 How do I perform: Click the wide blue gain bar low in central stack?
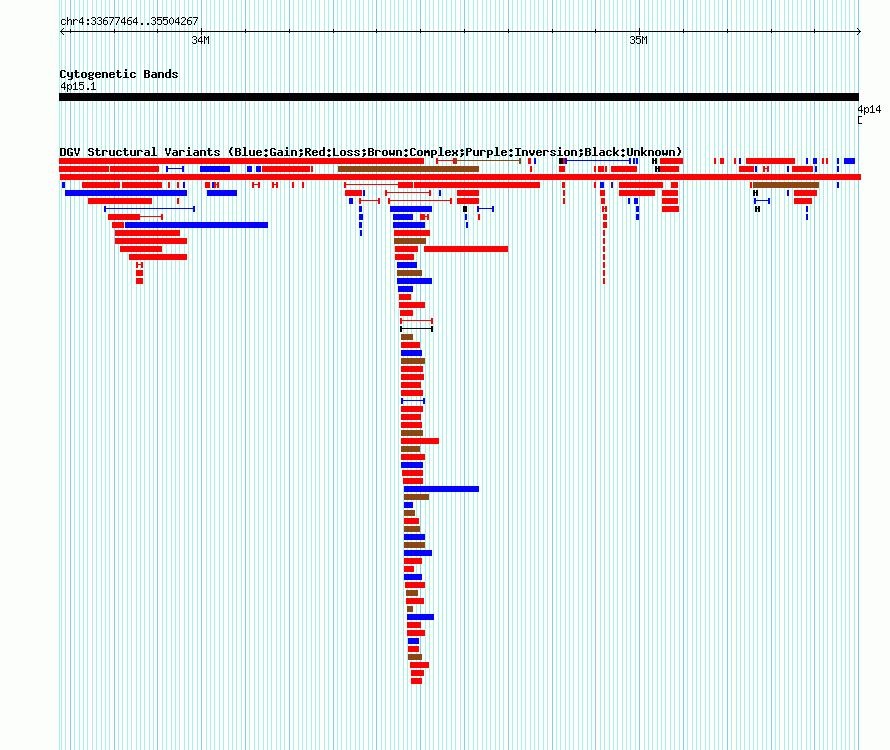441,489
